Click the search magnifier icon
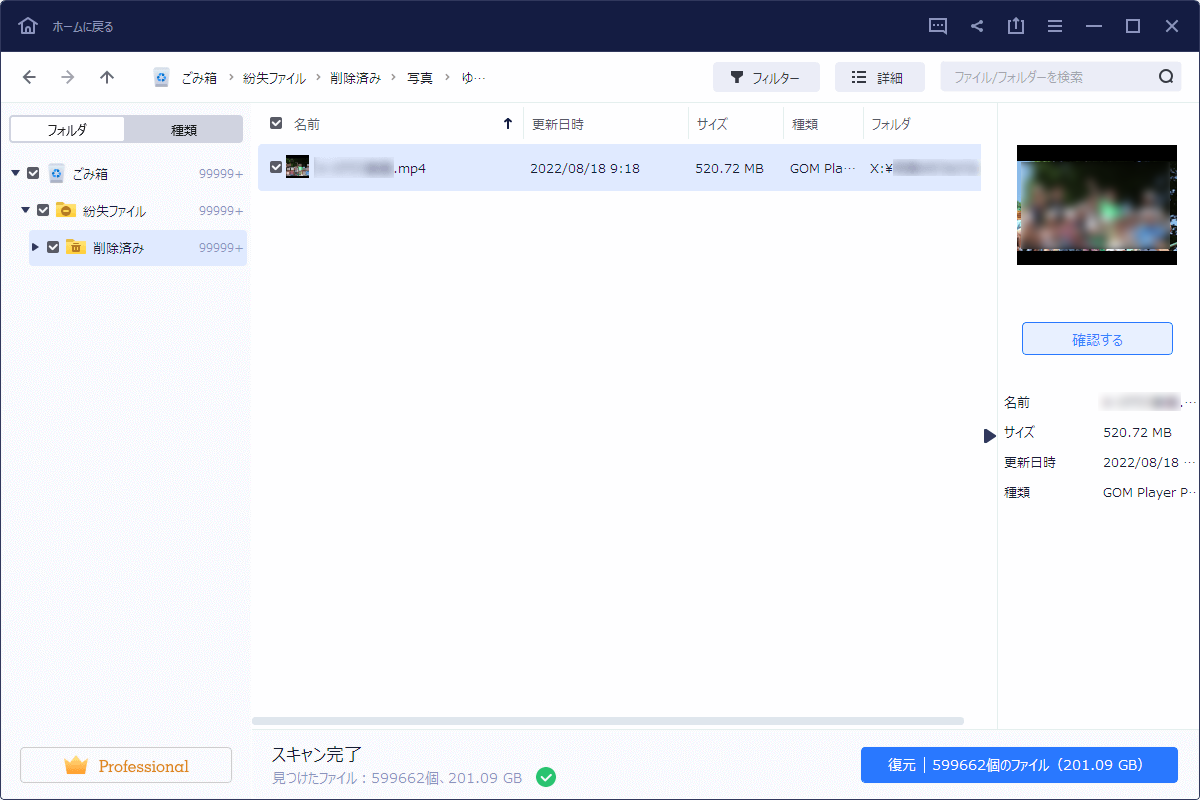1200x800 pixels. pos(1166,77)
